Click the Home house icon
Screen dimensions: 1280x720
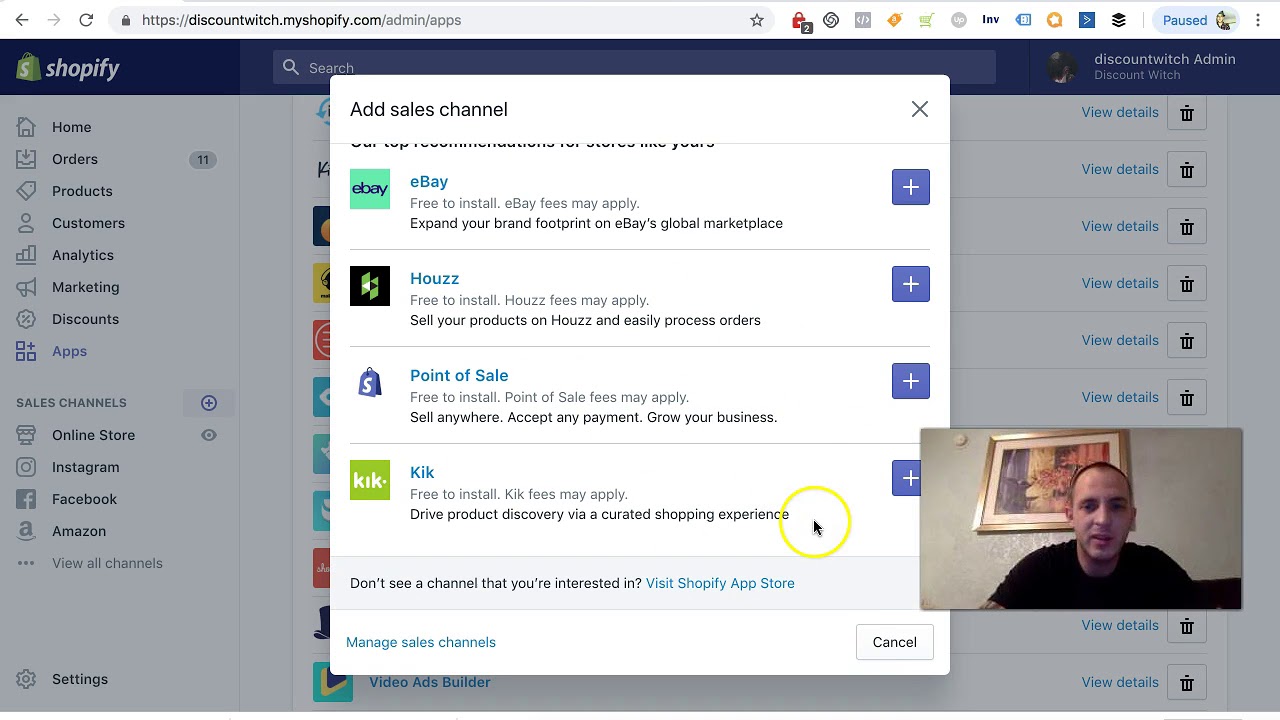pyautogui.click(x=26, y=127)
